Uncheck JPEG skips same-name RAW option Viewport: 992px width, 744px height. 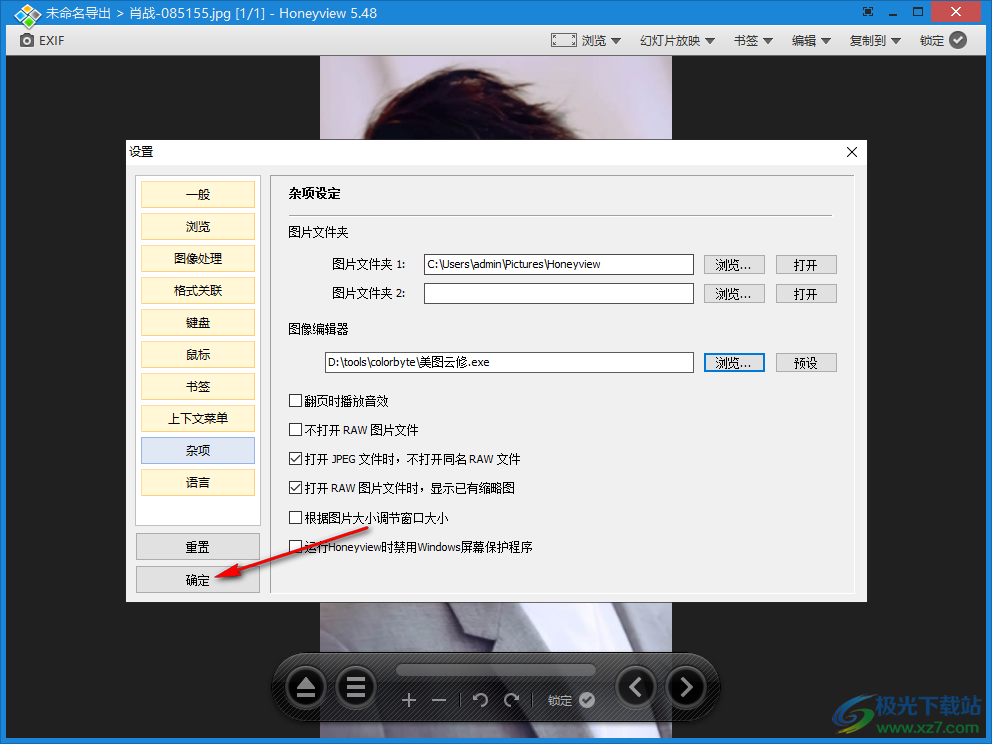[295, 459]
